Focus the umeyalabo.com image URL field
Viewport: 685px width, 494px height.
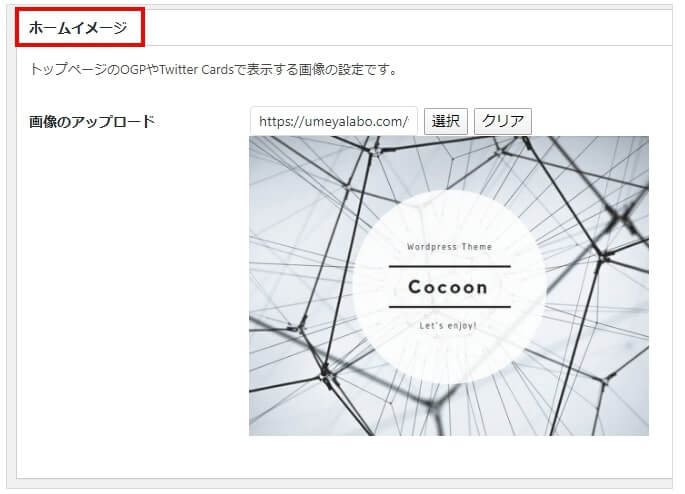click(x=334, y=121)
